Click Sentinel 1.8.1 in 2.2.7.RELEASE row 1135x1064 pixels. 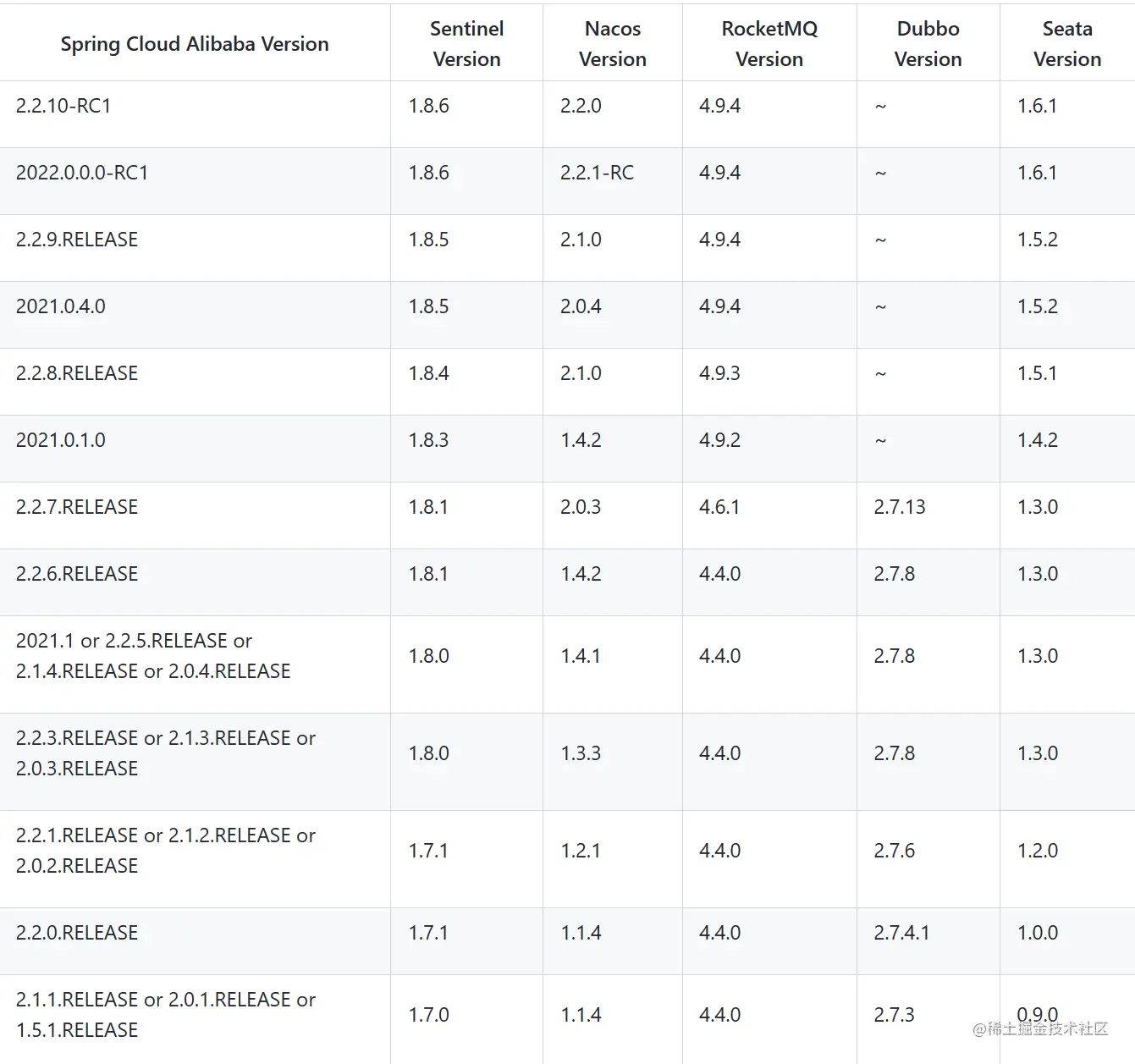coord(428,507)
